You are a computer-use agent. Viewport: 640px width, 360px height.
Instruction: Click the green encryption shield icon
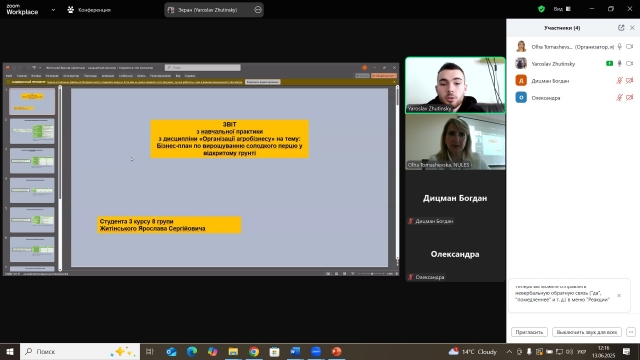click(541, 9)
